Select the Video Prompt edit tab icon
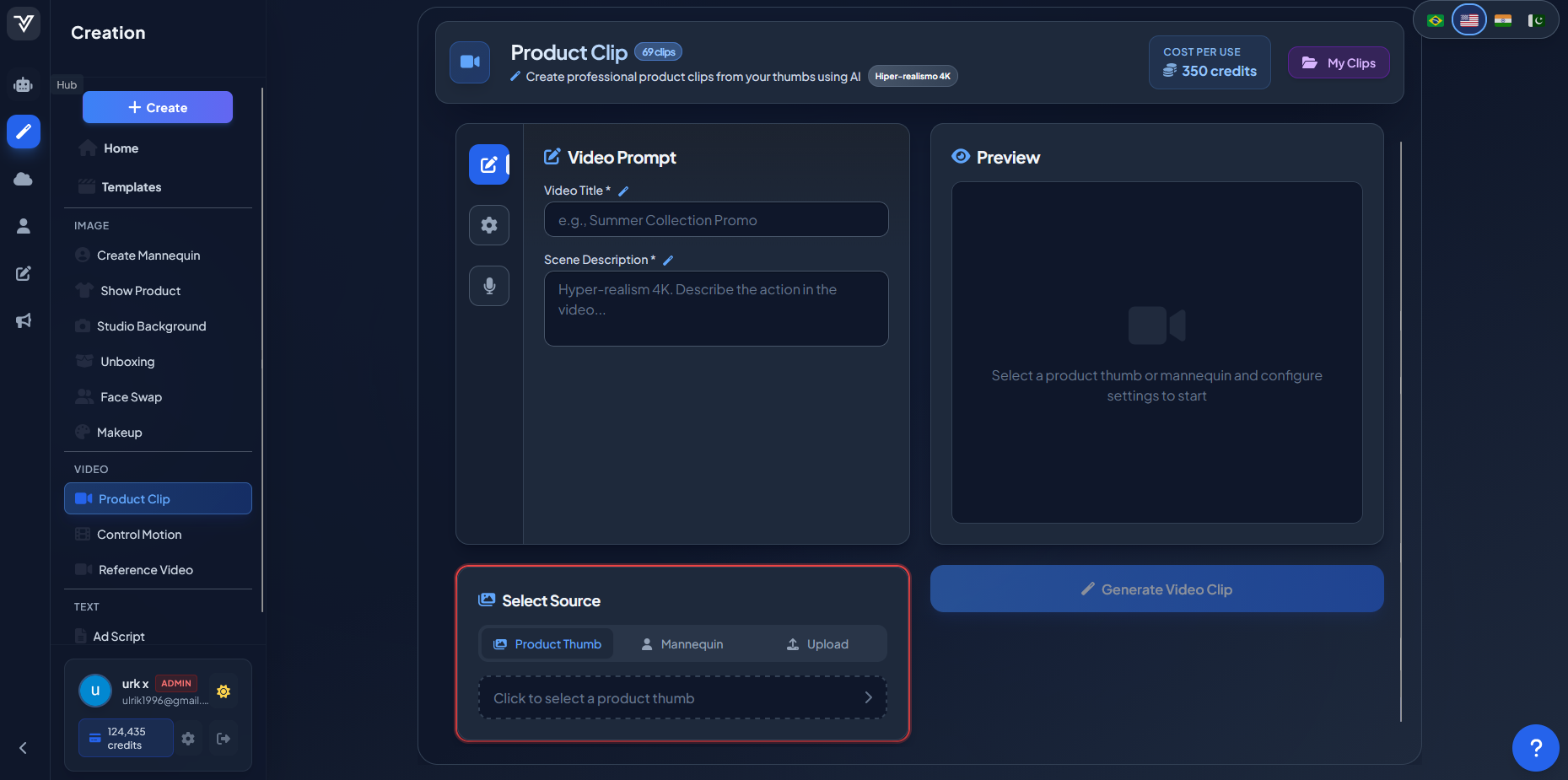Screen dimensions: 1568x780 click(x=489, y=164)
